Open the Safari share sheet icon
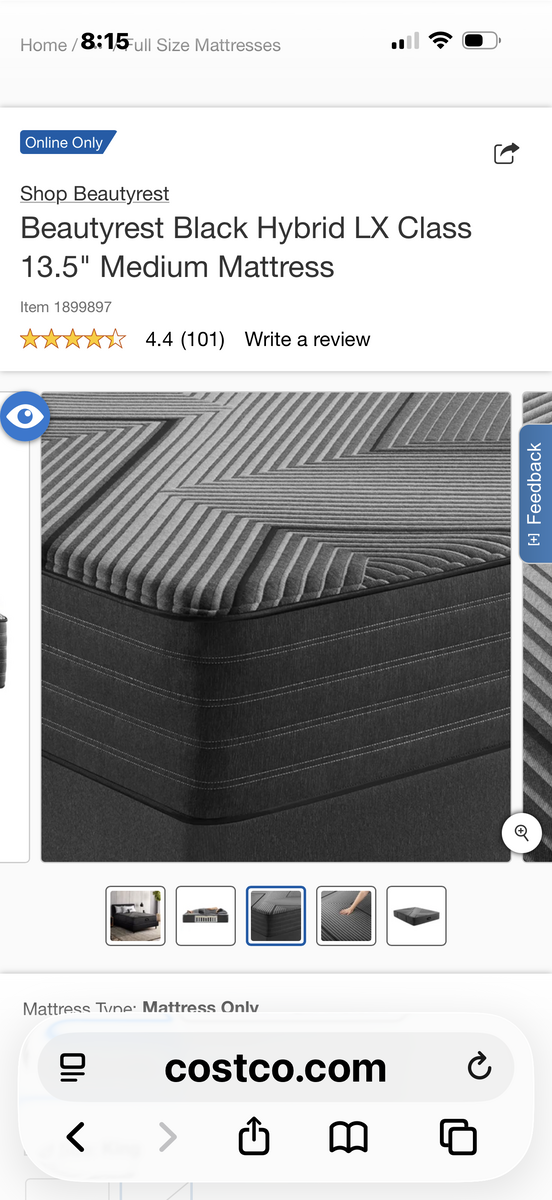 (254, 1136)
